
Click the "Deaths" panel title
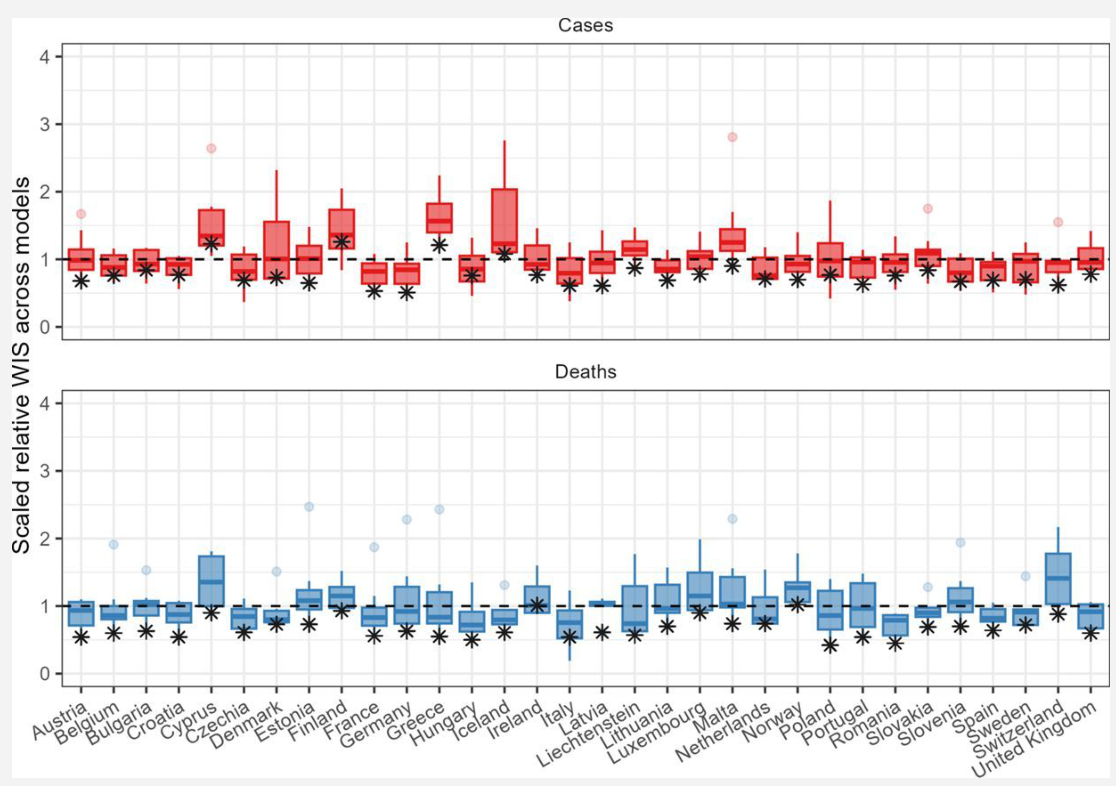click(585, 372)
